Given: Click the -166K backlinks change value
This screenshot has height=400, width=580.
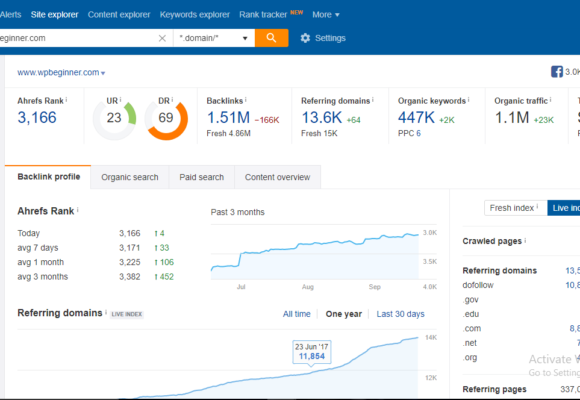Looking at the screenshot, I should [x=267, y=120].
